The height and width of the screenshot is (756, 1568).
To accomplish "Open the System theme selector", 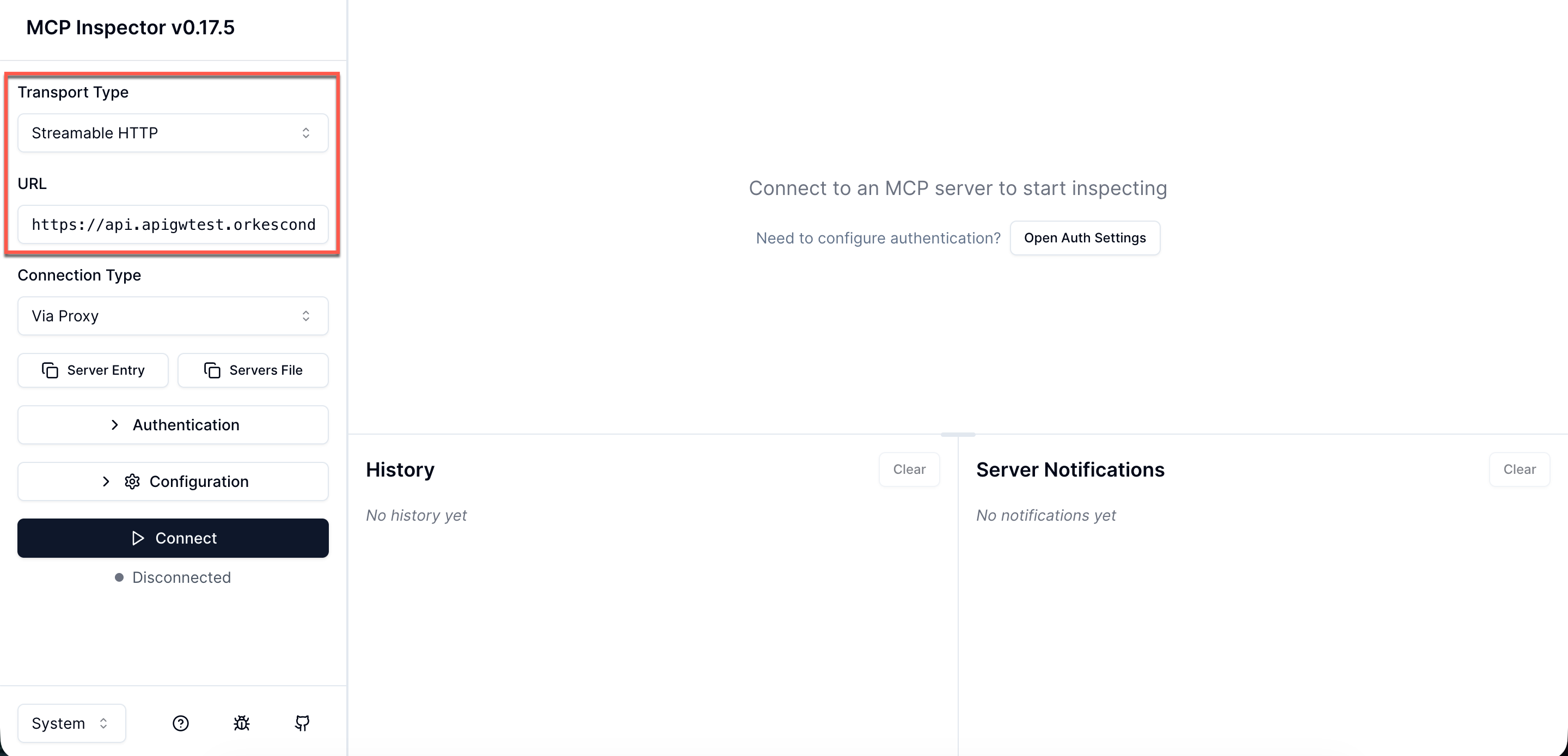I will [71, 723].
